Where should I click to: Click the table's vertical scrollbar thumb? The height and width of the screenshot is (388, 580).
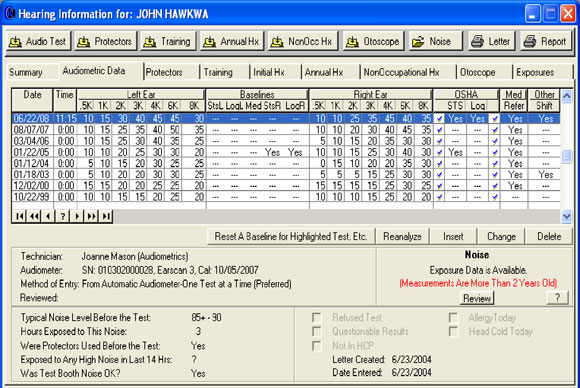(x=566, y=156)
